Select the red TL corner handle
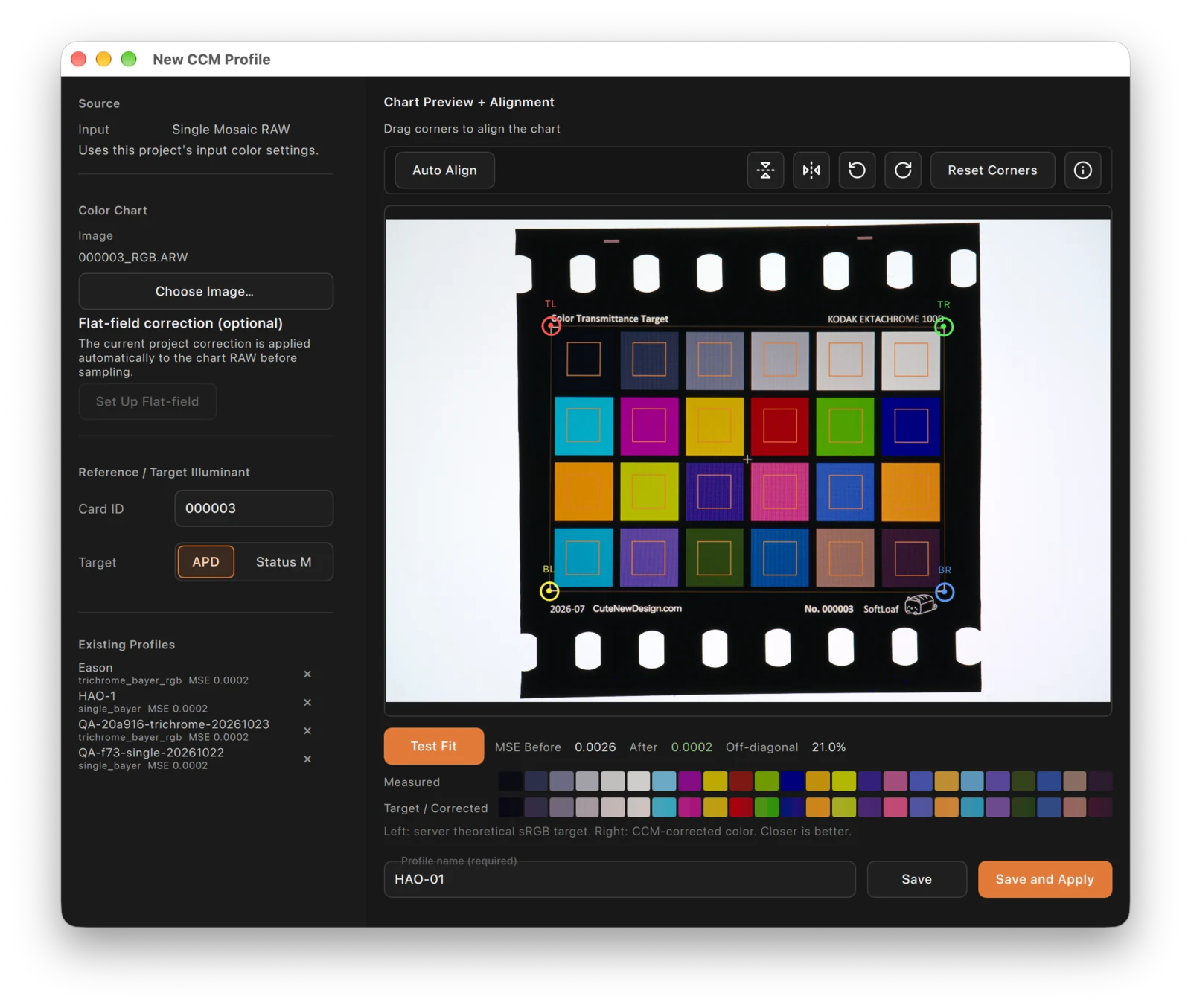The width and height of the screenshot is (1191, 1008). tap(551, 326)
